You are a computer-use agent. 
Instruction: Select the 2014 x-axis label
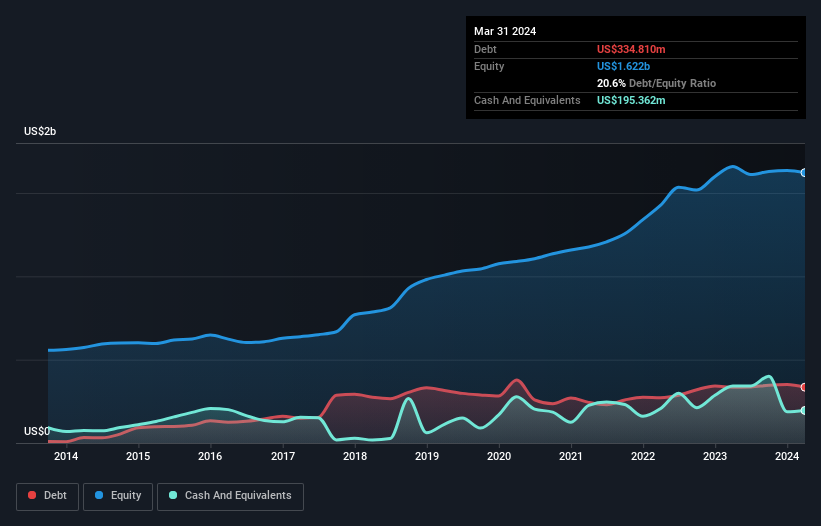point(66,457)
